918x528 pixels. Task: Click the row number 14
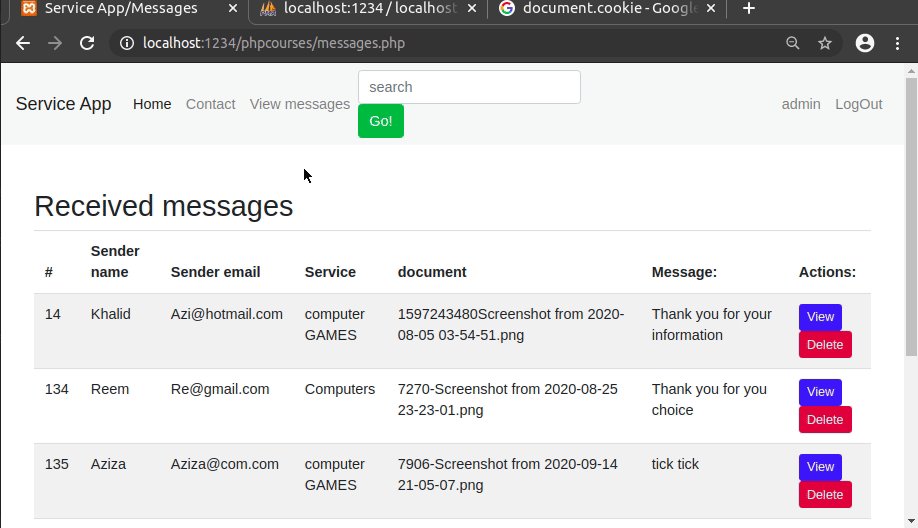pos(53,314)
